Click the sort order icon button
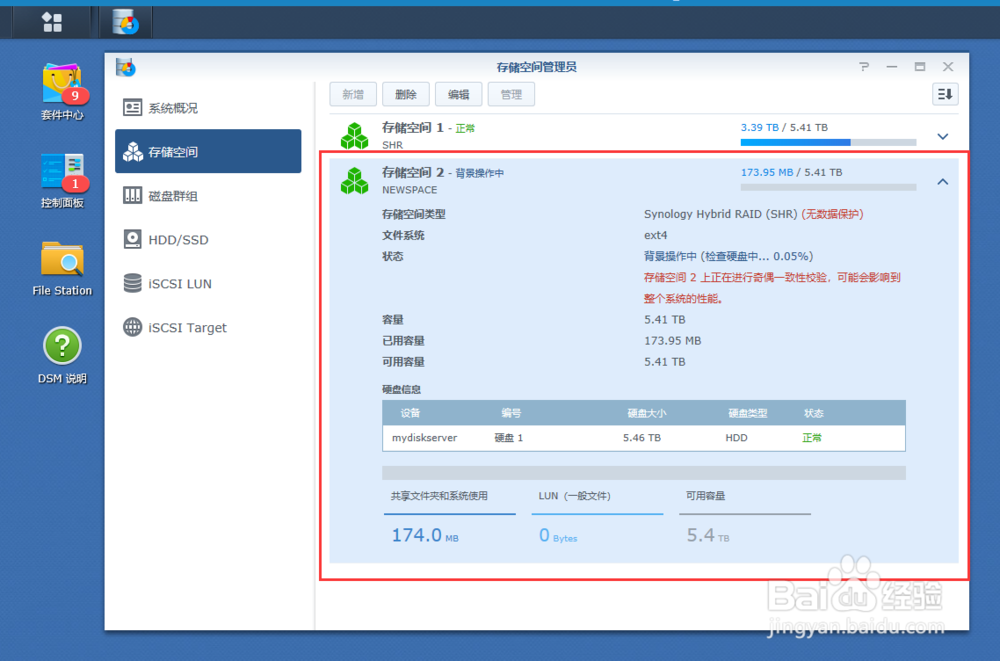1000x661 pixels. (945, 94)
